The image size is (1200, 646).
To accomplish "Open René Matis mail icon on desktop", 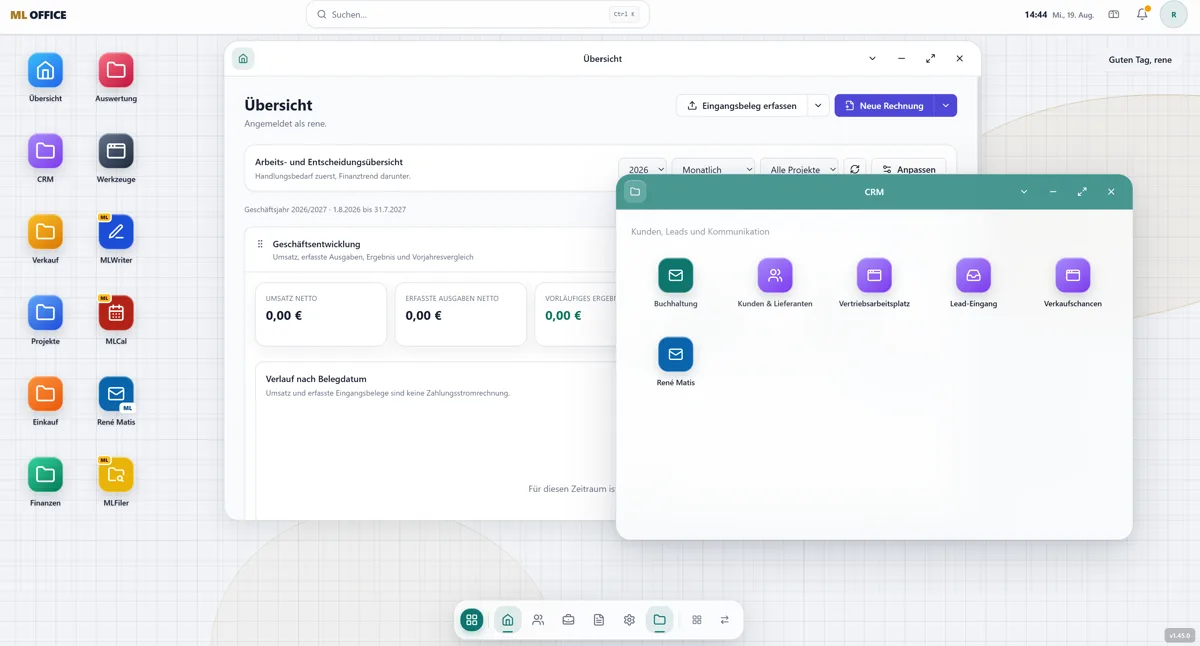I will click(116, 394).
